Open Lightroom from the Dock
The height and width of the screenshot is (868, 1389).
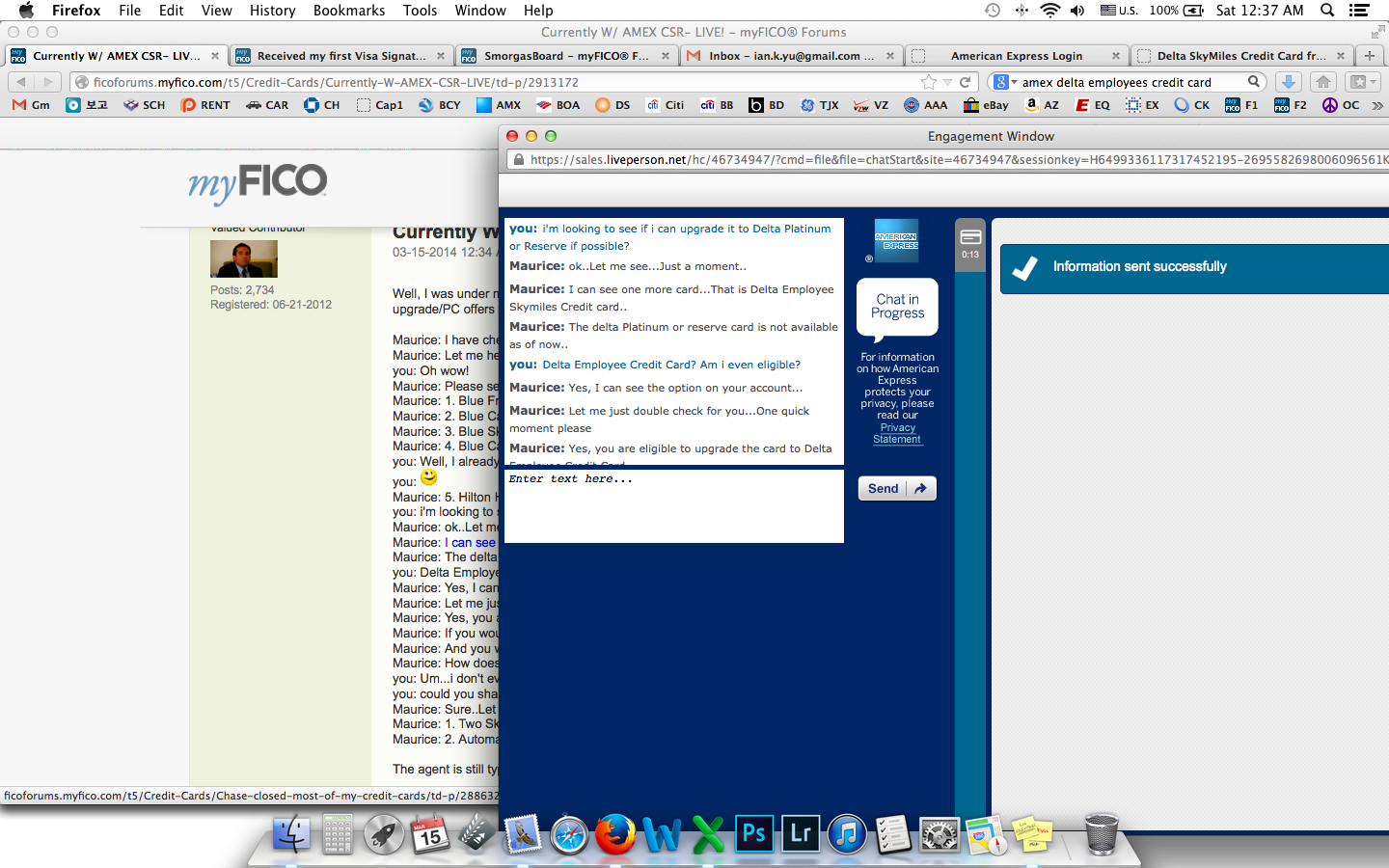click(x=801, y=833)
